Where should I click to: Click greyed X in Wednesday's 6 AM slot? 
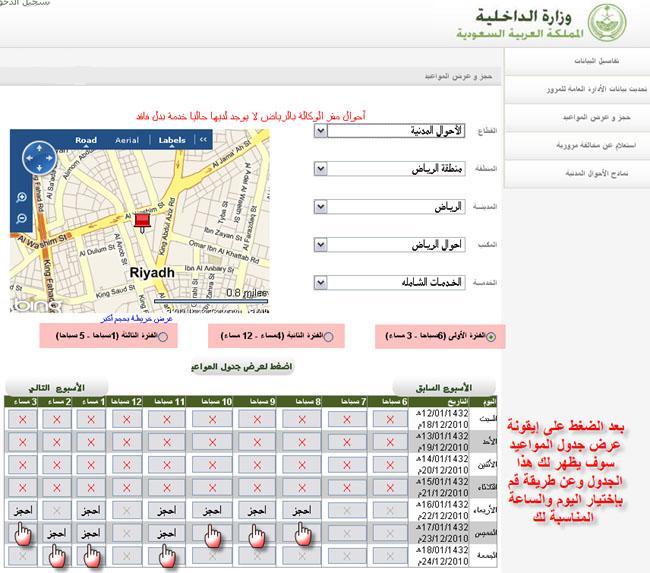click(x=390, y=511)
